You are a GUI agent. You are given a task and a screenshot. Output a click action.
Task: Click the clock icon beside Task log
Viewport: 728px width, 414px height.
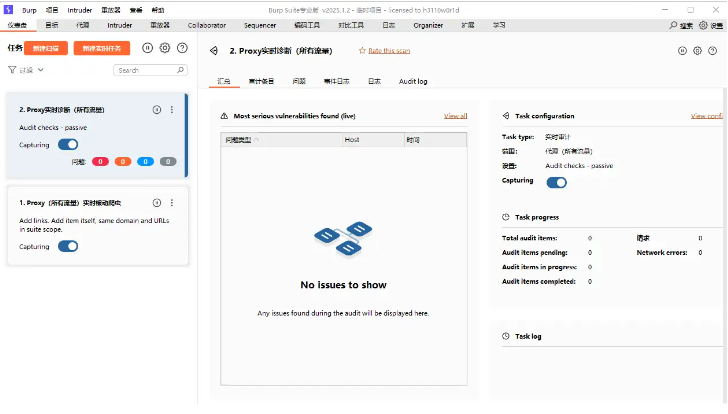pyautogui.click(x=506, y=336)
